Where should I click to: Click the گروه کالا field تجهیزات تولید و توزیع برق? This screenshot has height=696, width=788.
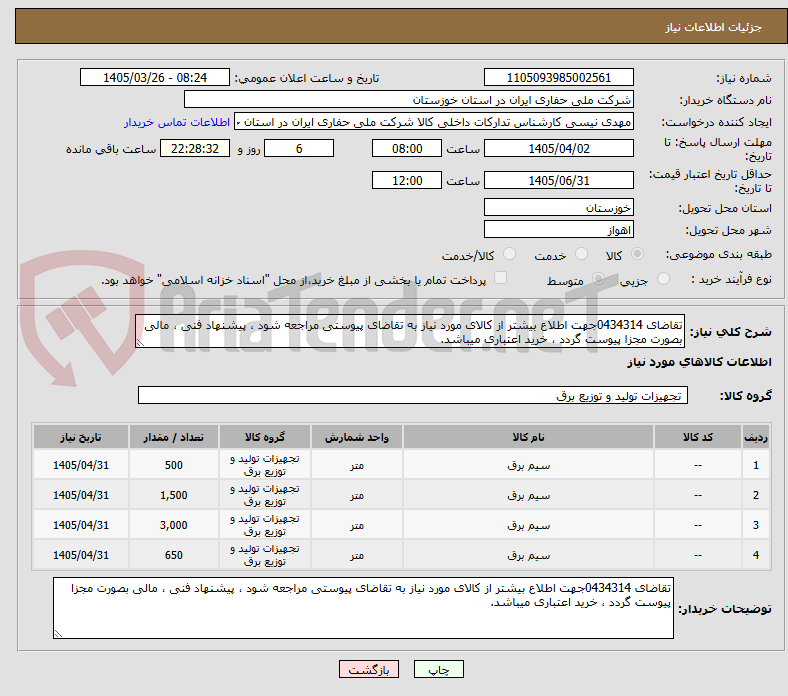pos(413,395)
